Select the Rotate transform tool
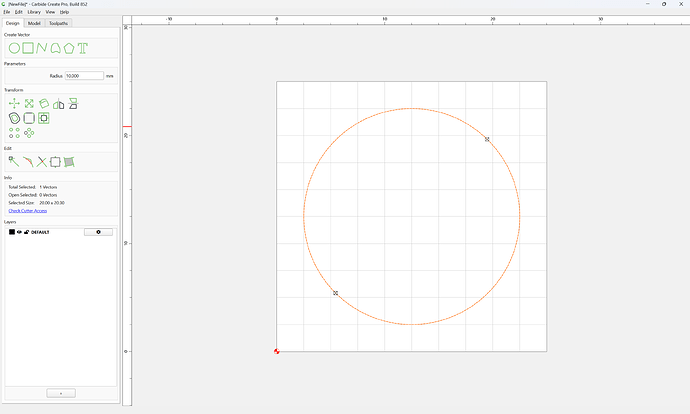Viewport: 690px width, 414px height. point(44,103)
